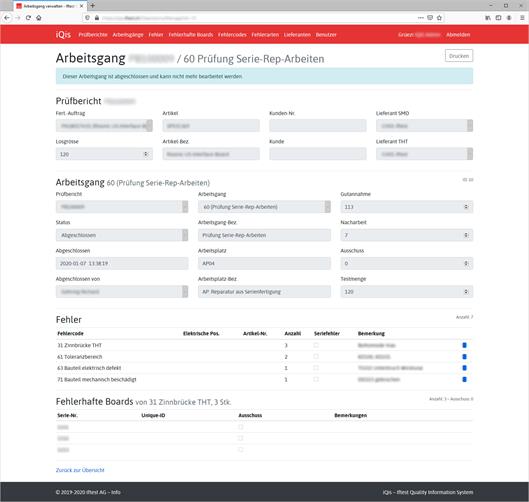Close the Arbeitsgang verwalten browser tab
The image size is (529, 502).
point(81,6)
